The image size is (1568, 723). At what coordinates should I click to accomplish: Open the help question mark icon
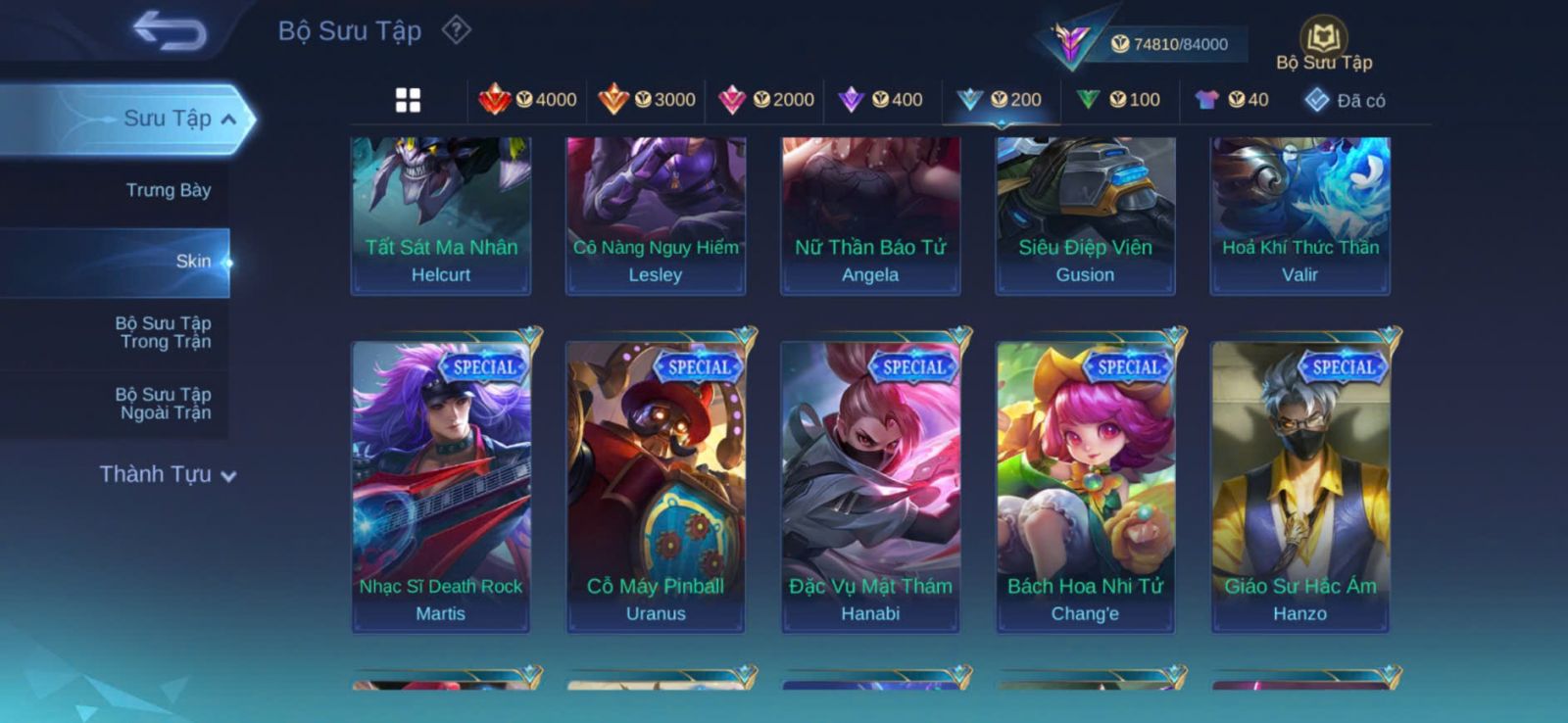tap(456, 30)
